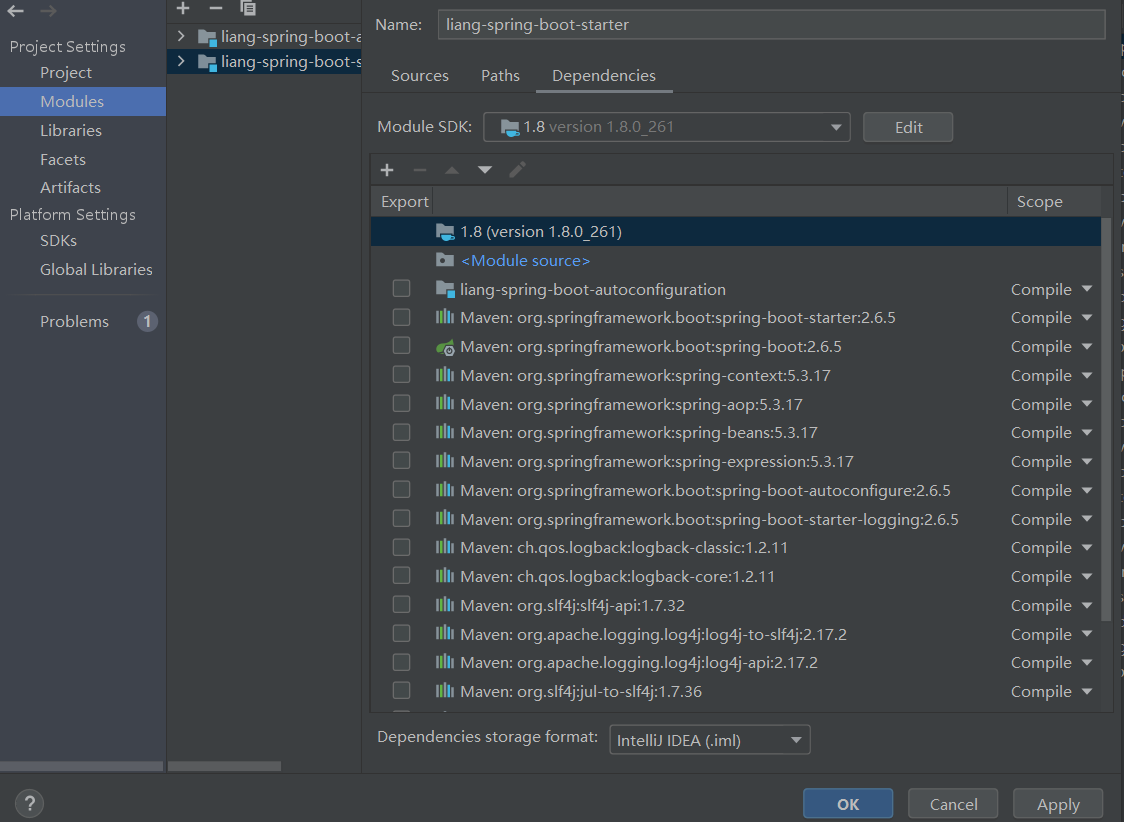This screenshot has width=1124, height=822.
Task: Click the spring-boot-starter:2.6.5 library icon
Action: point(445,317)
